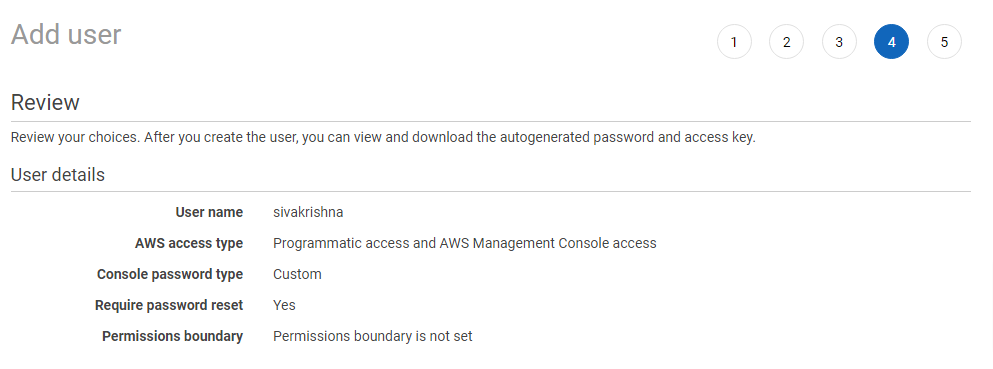Screen dimensions: 993x369
Task: Click the Programmatic access and Console access text
Action: (x=464, y=243)
